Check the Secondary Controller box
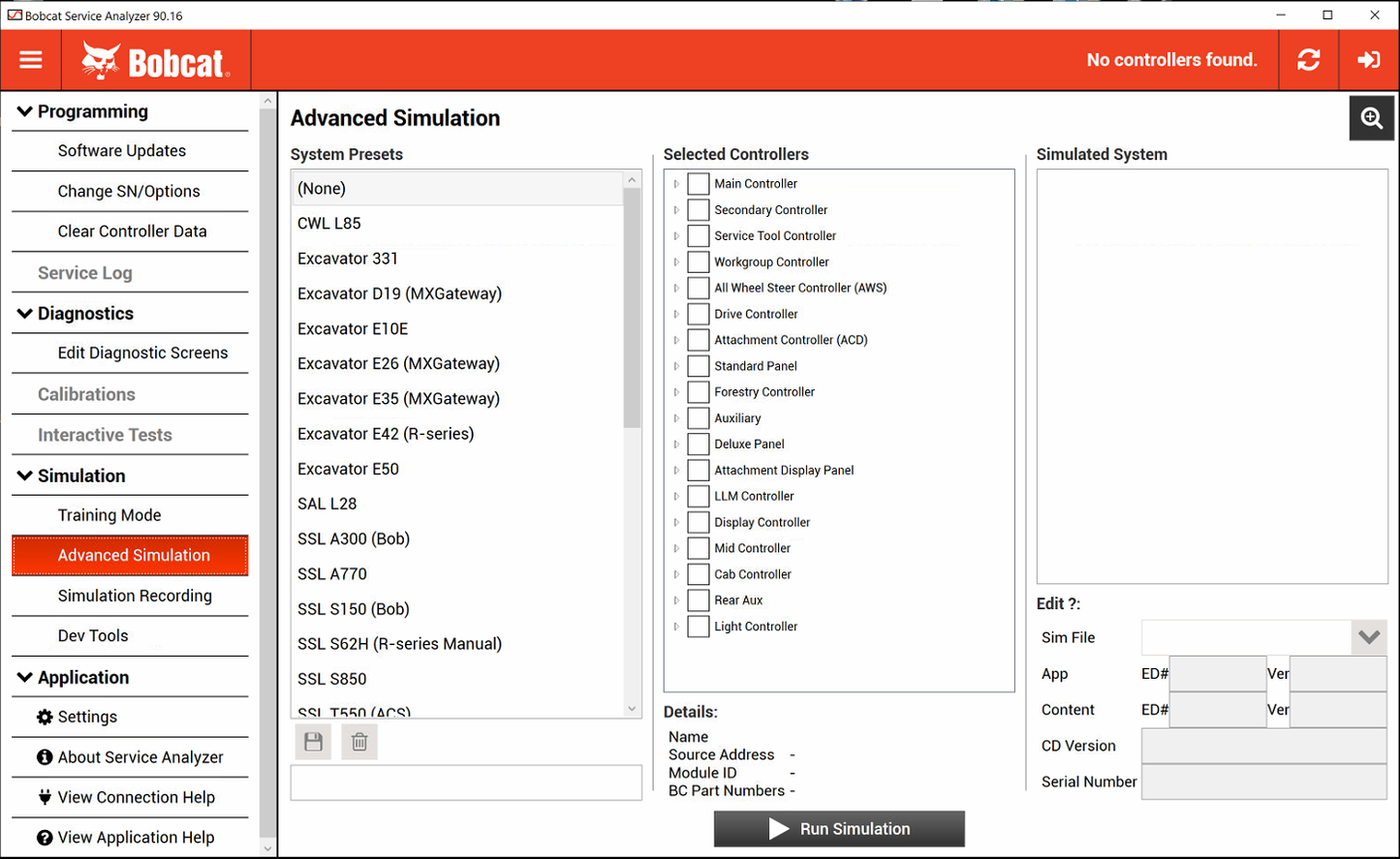 (x=699, y=209)
